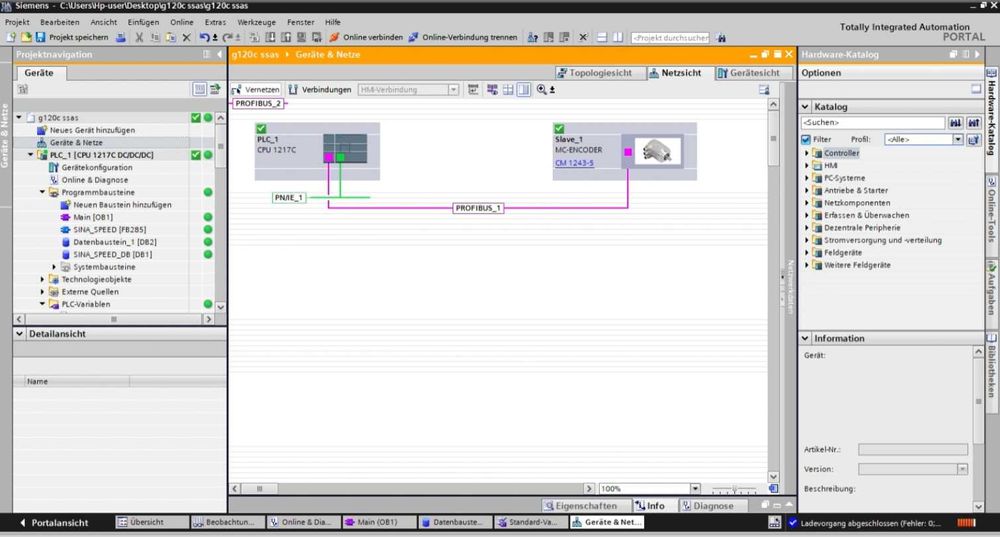
Task: Expand 'Externe Quellen' folder
Action: 42,291
